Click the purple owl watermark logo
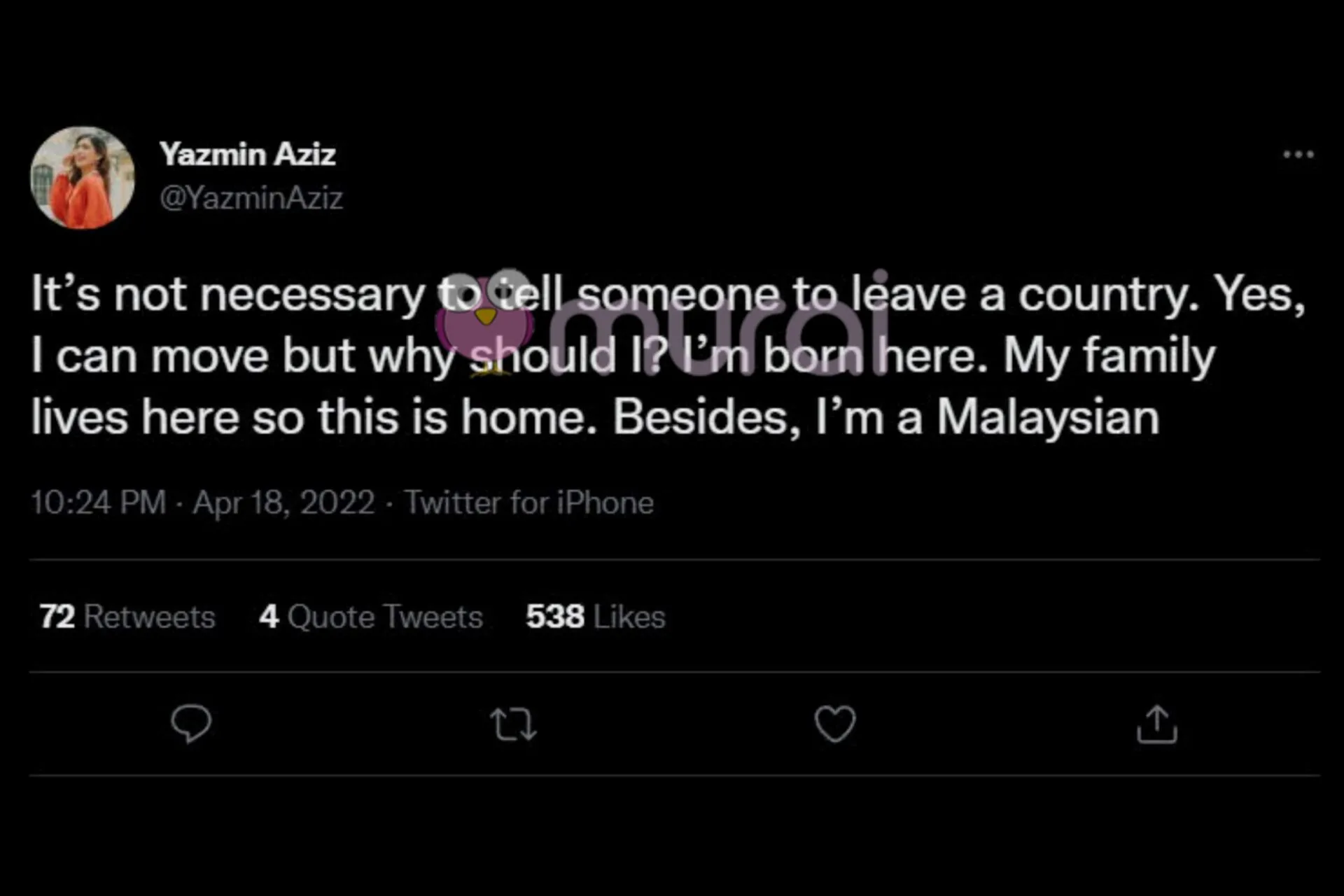Image resolution: width=1344 pixels, height=896 pixels. point(485,322)
